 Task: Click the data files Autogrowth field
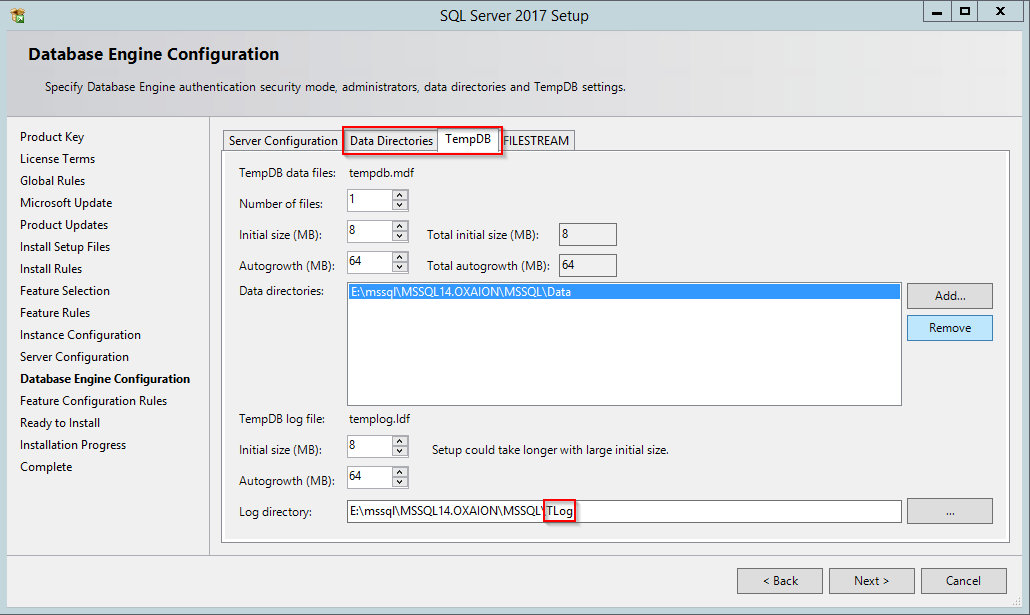370,262
